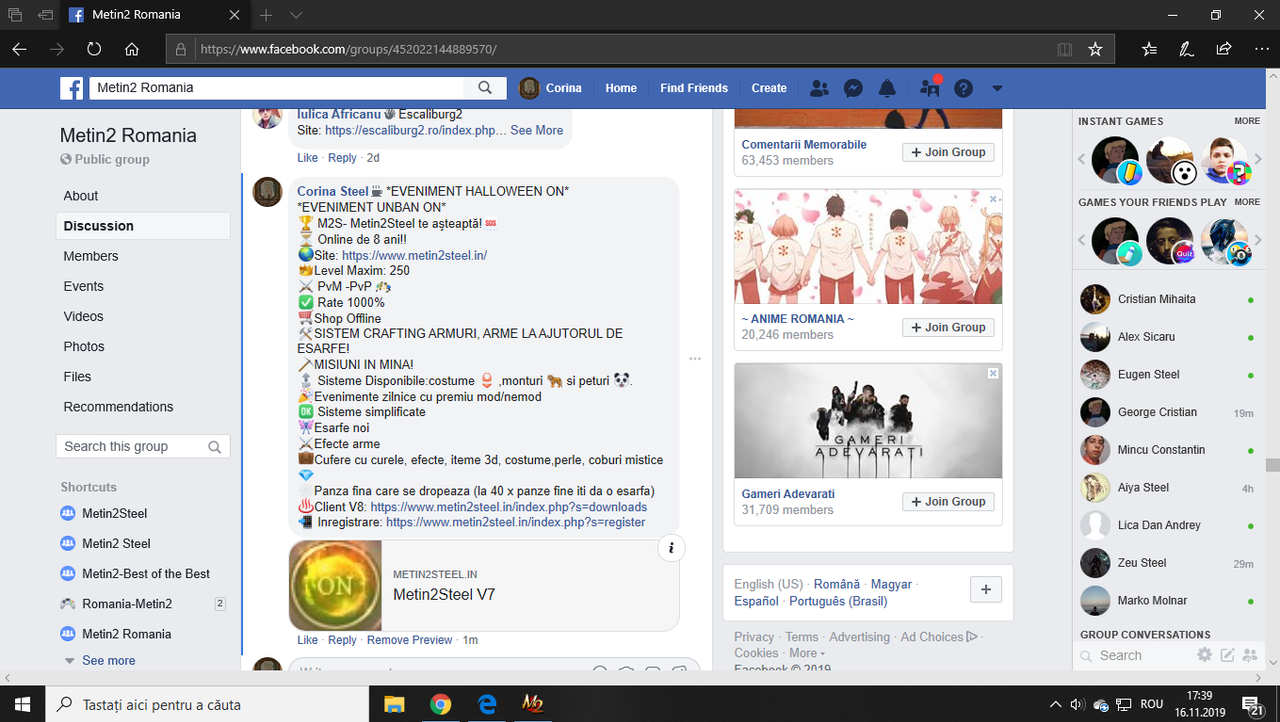Viewport: 1280px width, 722px height.
Task: Click the Windows Start button
Action: click(22, 705)
